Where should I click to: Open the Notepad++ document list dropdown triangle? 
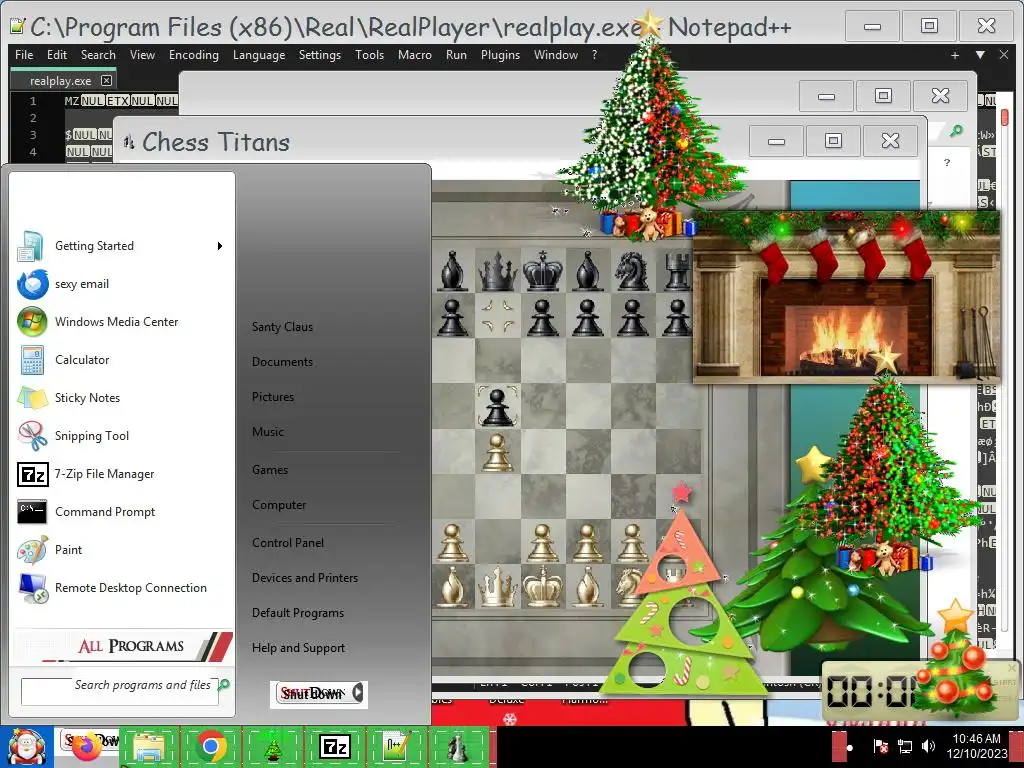point(980,56)
